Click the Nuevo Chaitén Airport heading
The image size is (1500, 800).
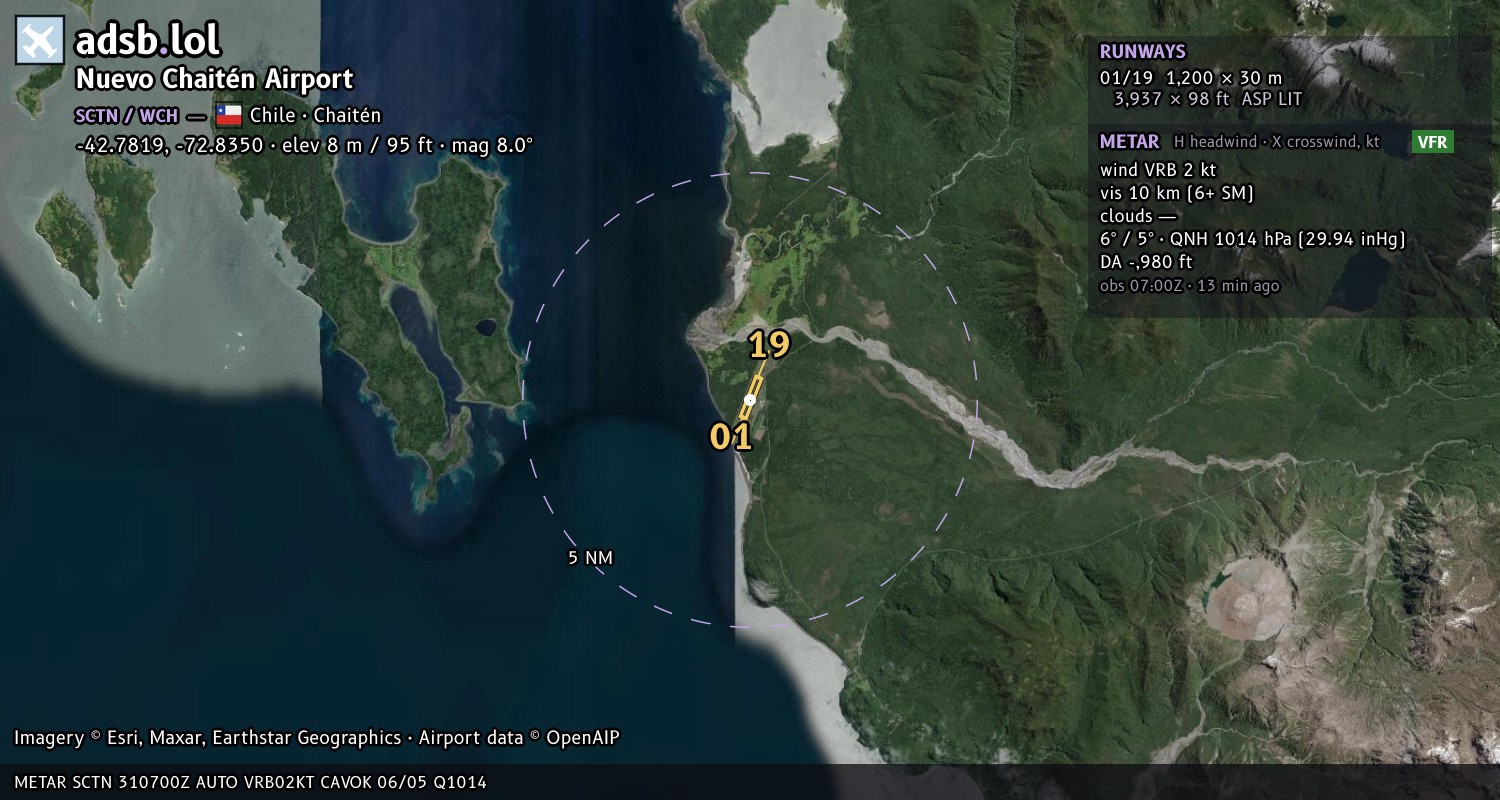214,79
